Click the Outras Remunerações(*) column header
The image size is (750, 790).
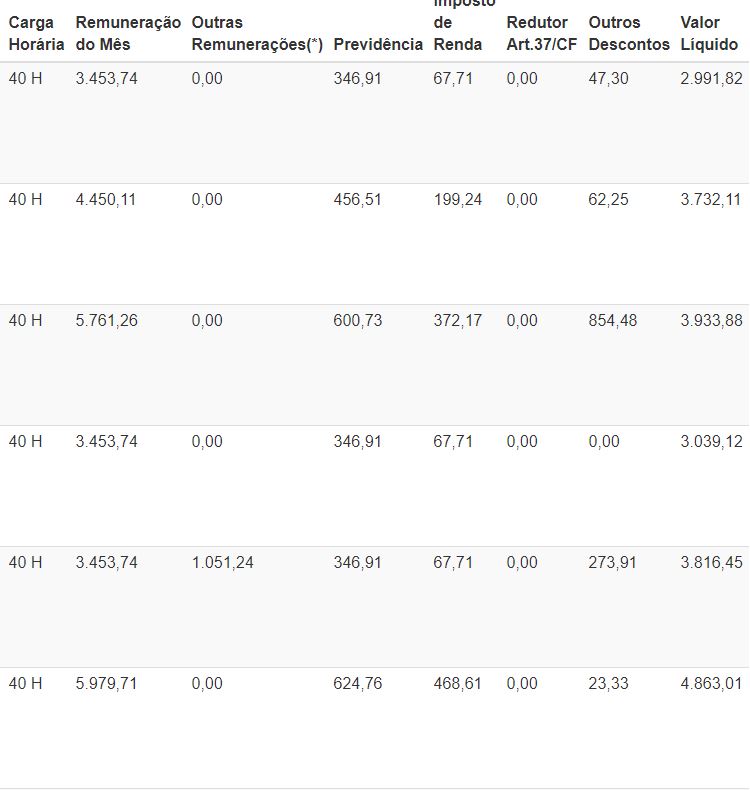pos(257,33)
